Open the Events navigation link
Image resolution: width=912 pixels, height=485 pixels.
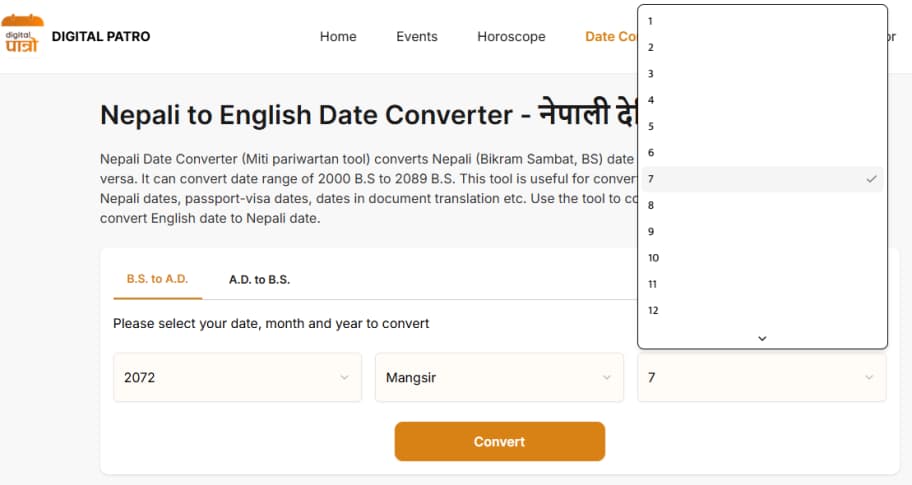tap(416, 37)
